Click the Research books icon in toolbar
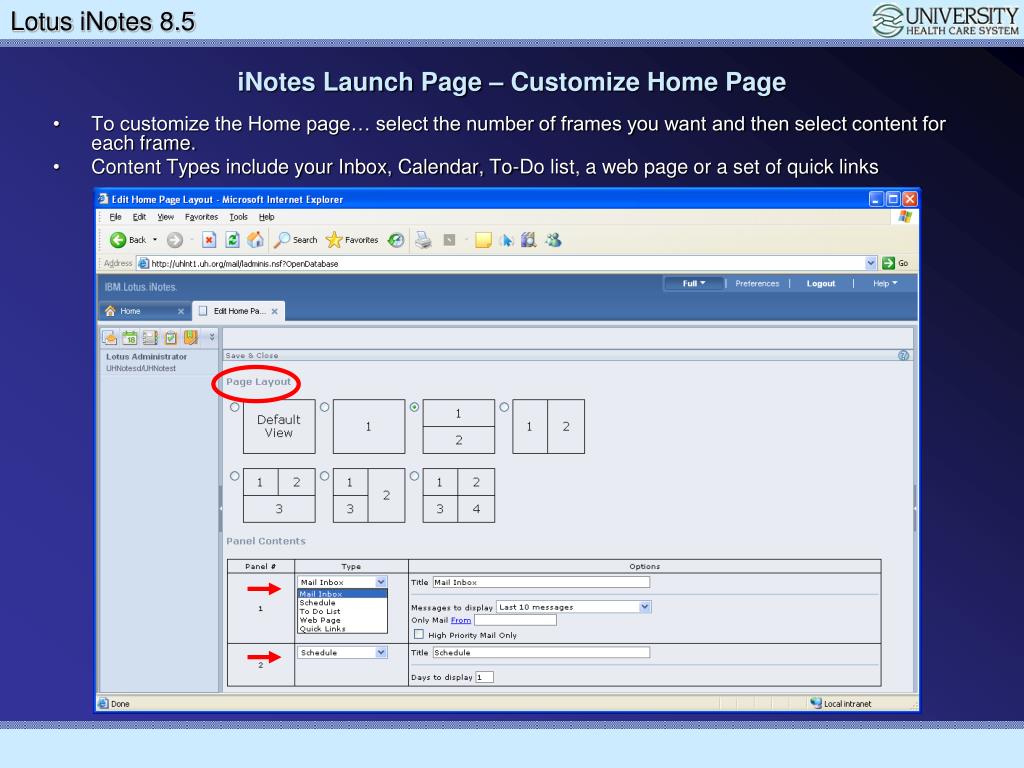Image resolution: width=1024 pixels, height=768 pixels. coord(529,240)
